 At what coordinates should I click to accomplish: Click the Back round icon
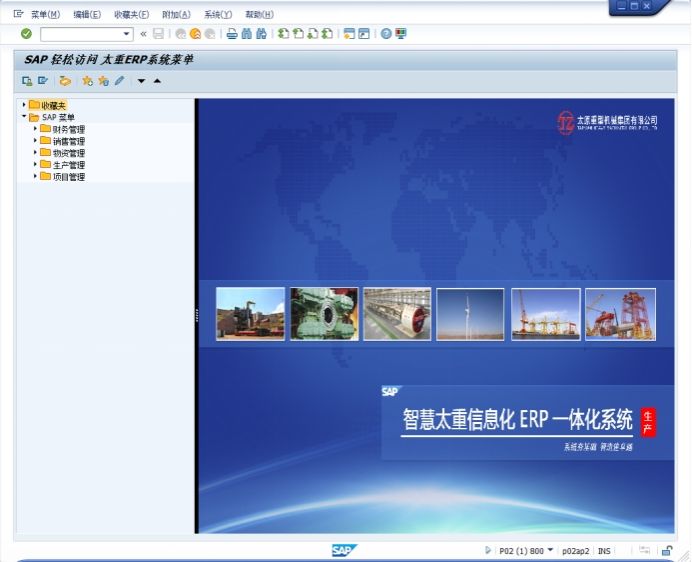pyautogui.click(x=181, y=34)
